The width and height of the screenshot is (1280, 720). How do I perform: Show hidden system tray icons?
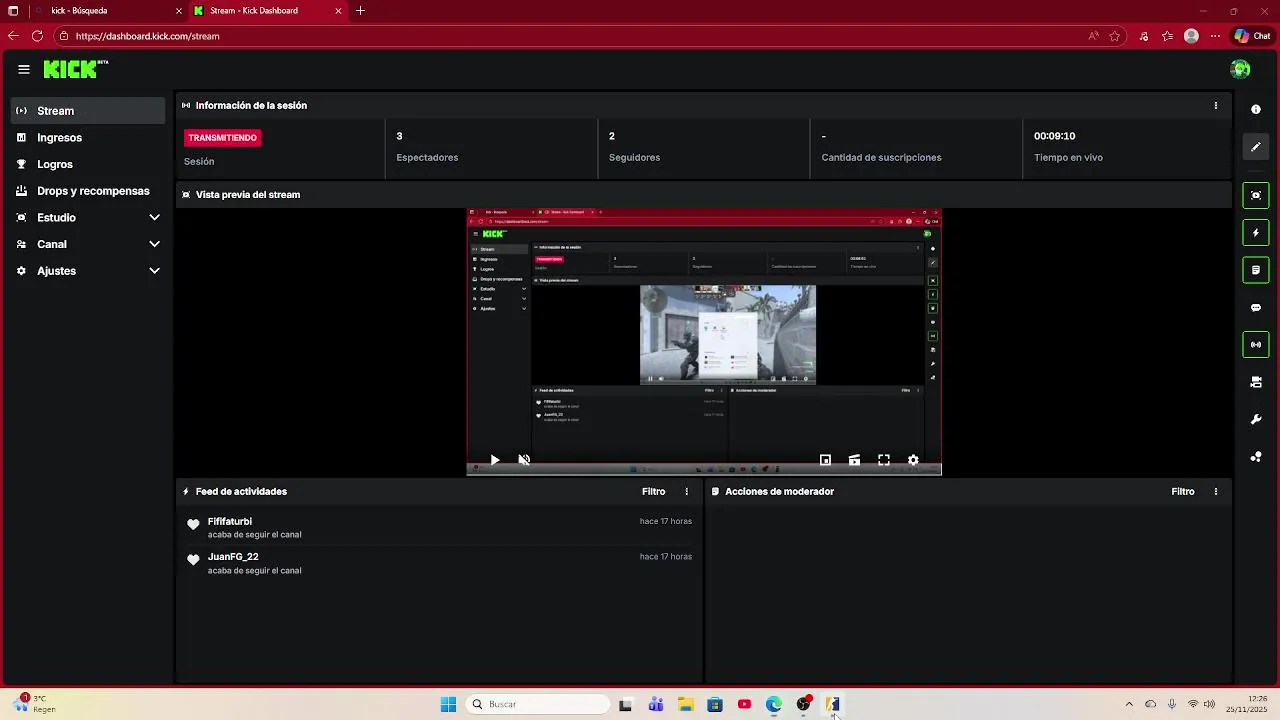(x=1129, y=704)
